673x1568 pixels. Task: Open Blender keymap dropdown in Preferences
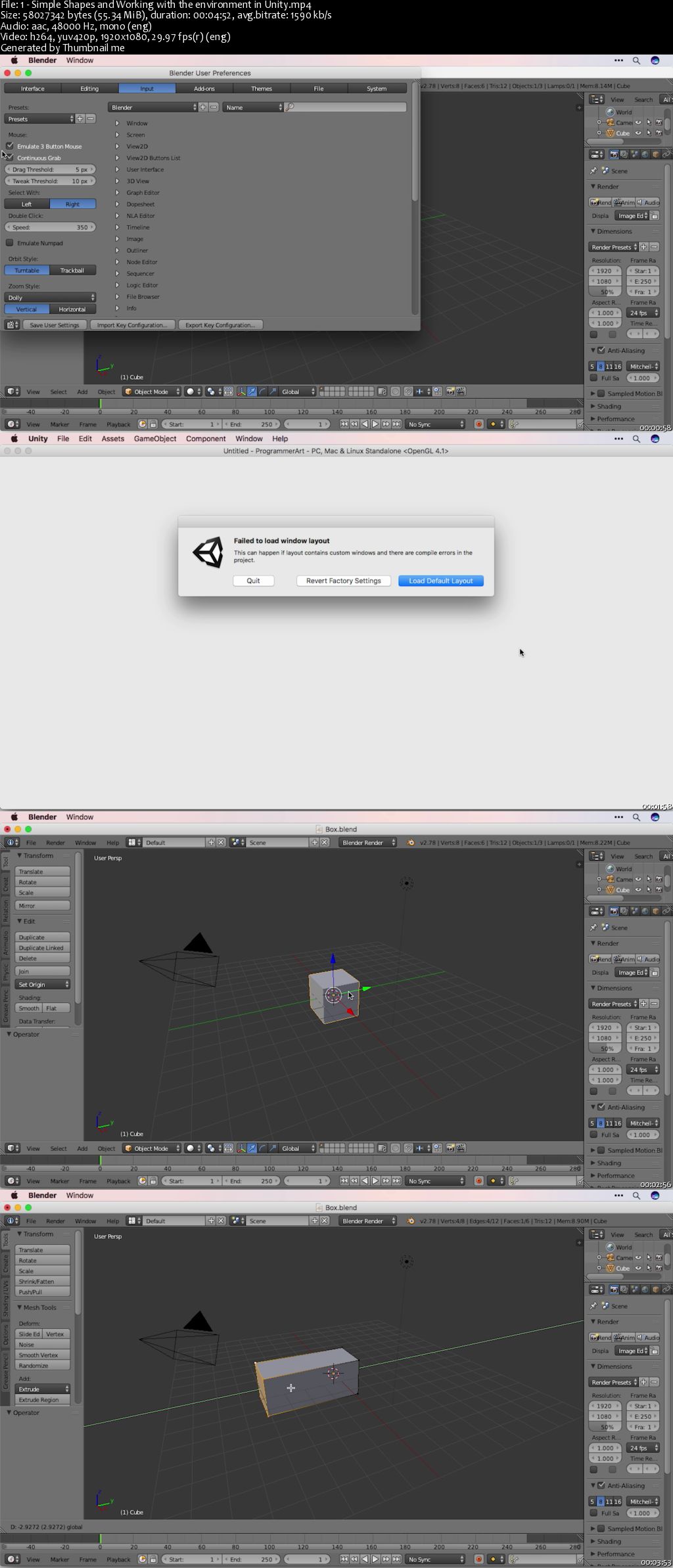[x=153, y=107]
